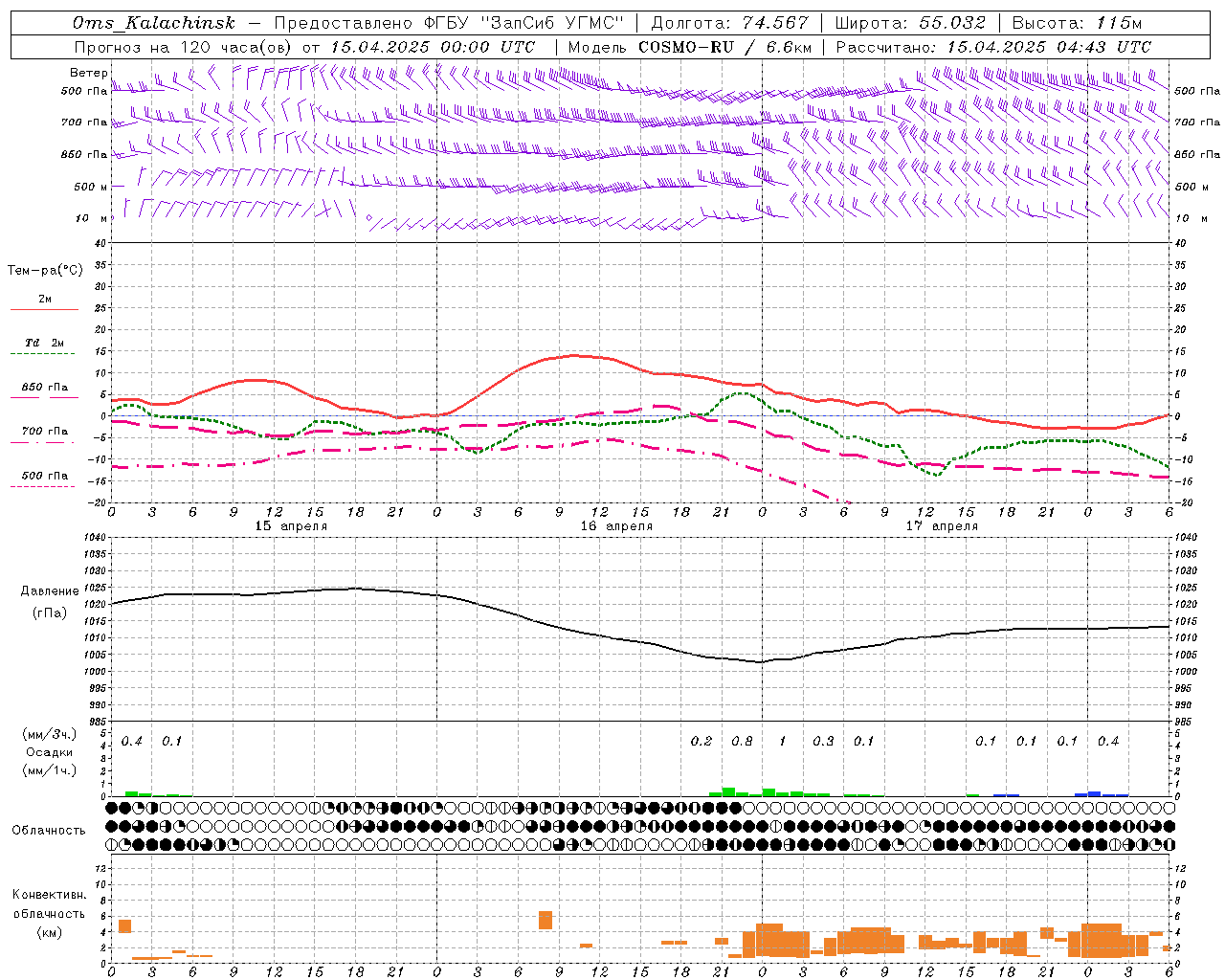Image resolution: width=1225 pixels, height=980 pixels.
Task: Click the station name Oms_Kalachinsk
Action: point(154,23)
